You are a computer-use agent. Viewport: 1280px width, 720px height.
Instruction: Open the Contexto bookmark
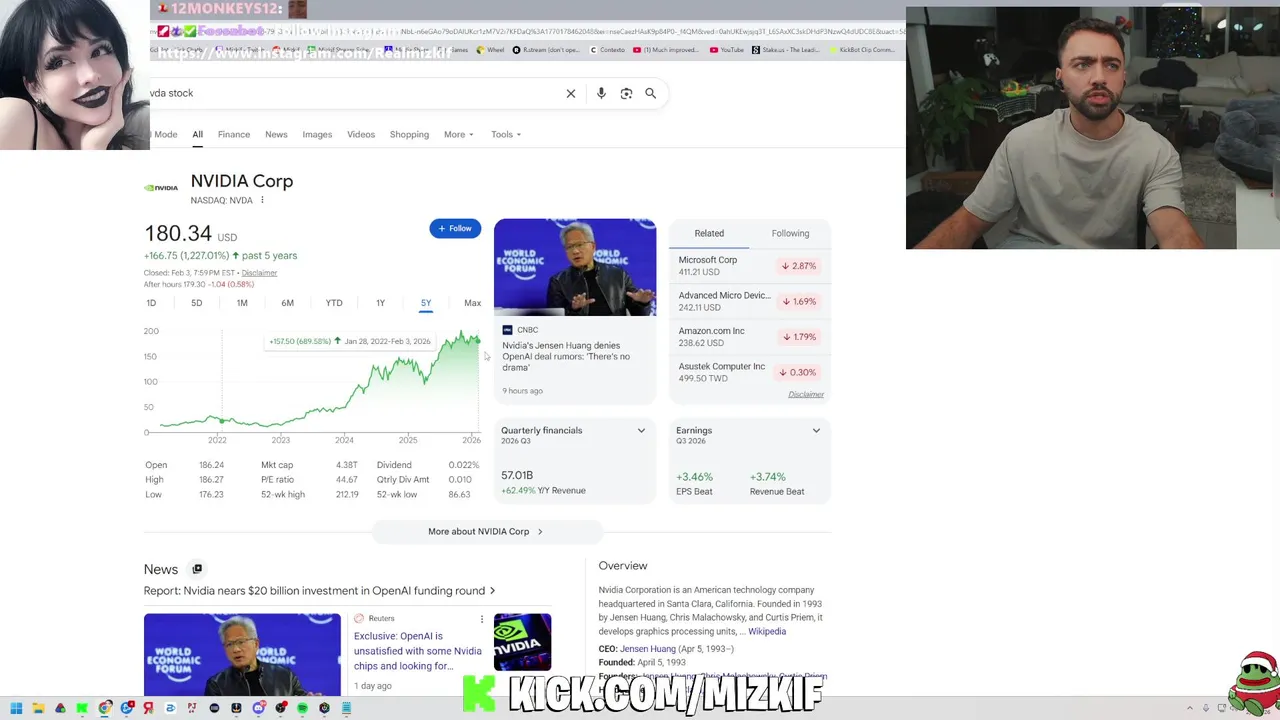pos(608,50)
